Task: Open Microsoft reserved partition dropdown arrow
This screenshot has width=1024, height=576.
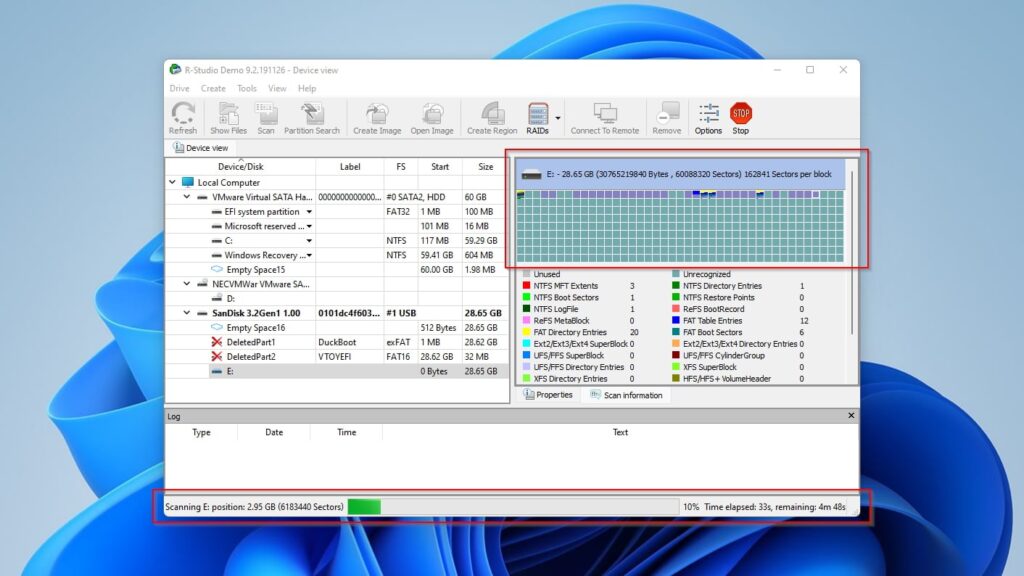Action: [309, 226]
